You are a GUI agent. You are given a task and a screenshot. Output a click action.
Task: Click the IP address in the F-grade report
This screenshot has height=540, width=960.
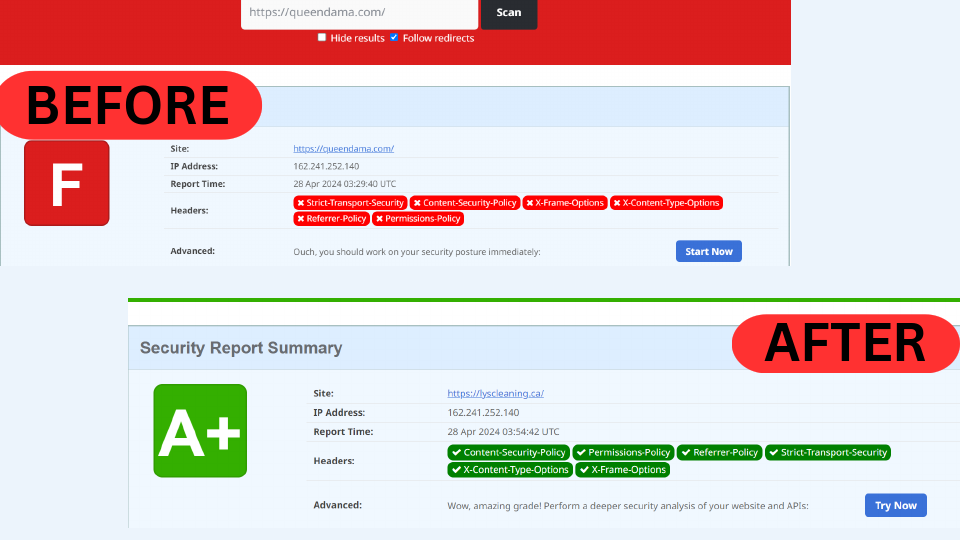(x=326, y=166)
